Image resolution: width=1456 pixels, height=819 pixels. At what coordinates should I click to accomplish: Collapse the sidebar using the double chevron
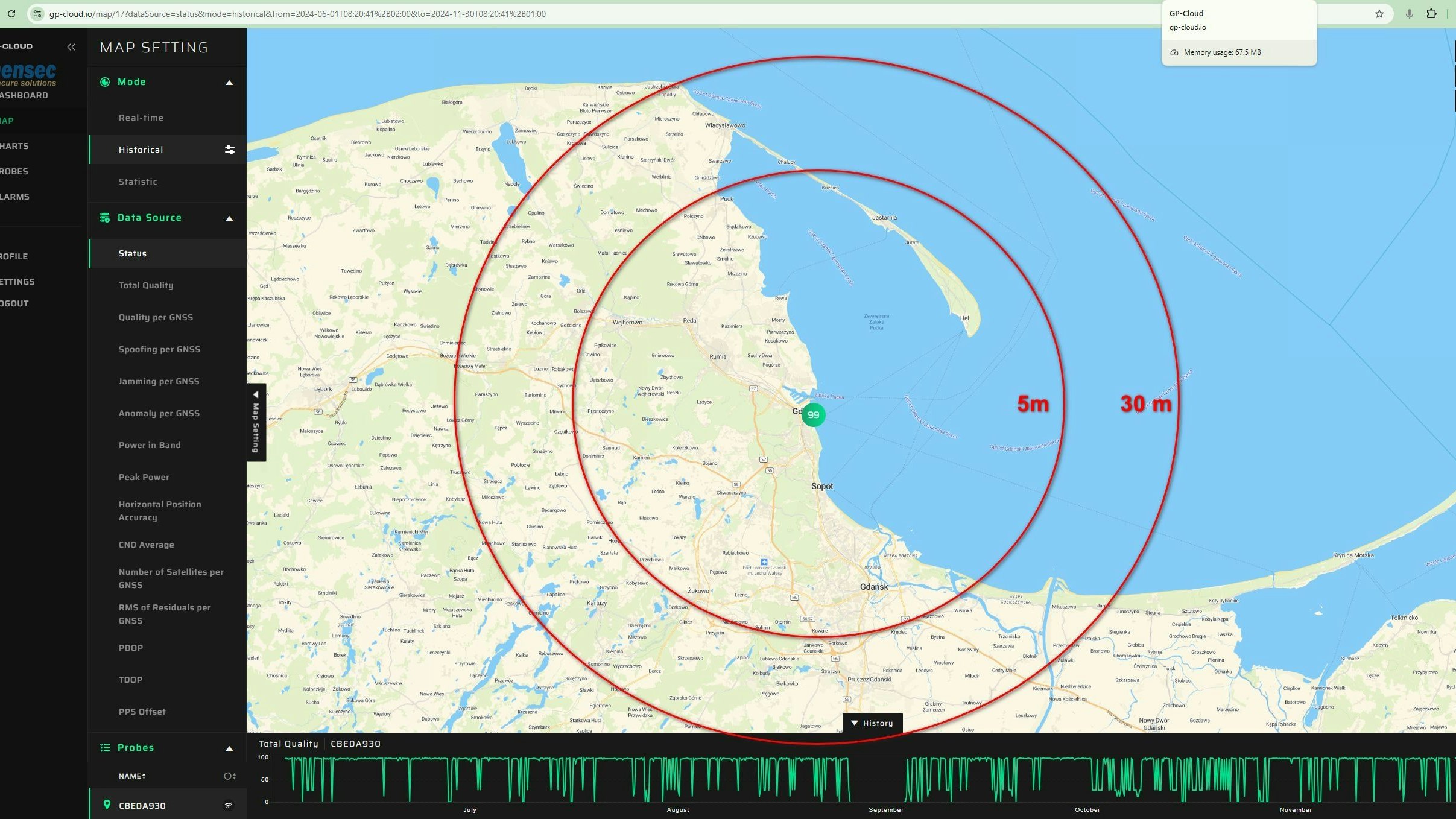72,46
